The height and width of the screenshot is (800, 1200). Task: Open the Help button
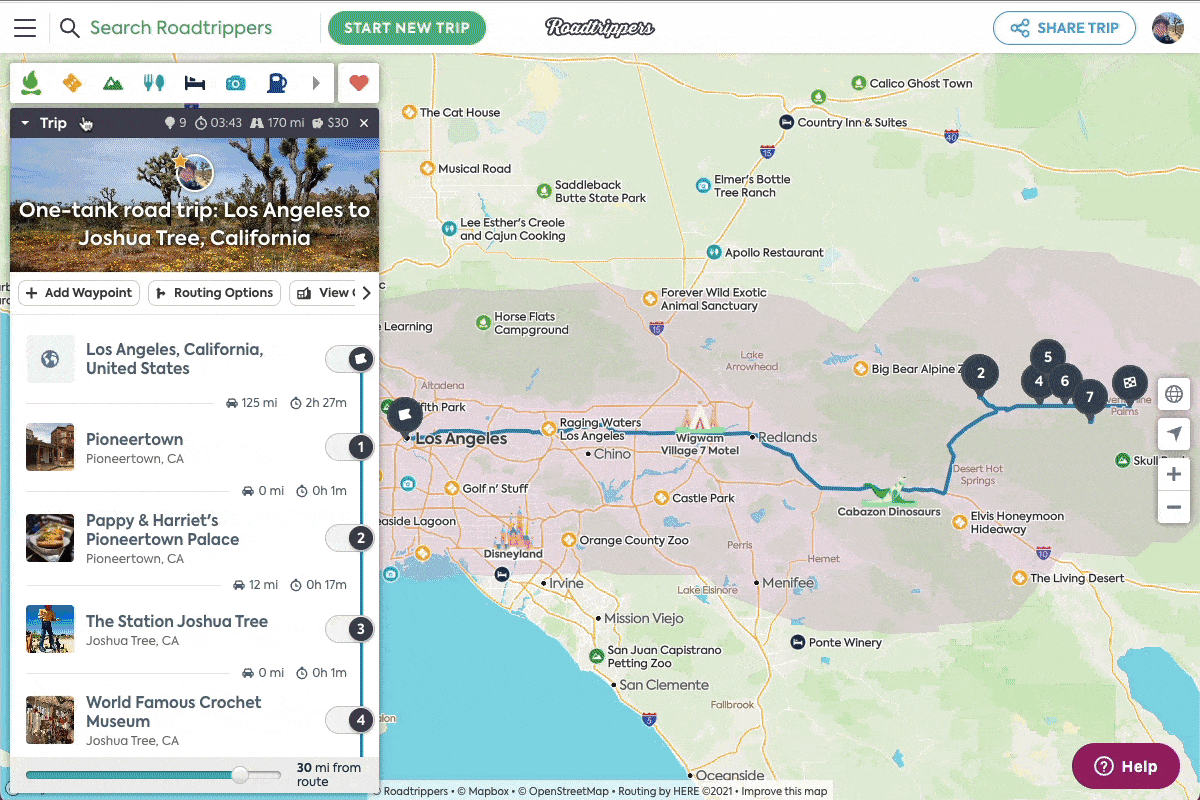[x=1126, y=766]
